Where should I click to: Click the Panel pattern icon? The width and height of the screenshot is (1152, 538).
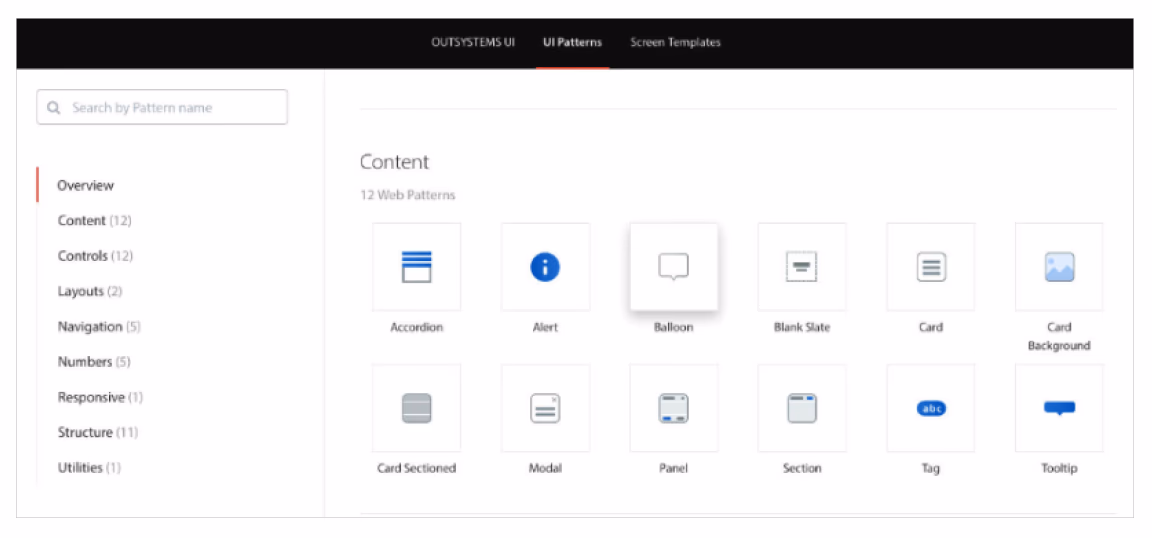tap(674, 408)
